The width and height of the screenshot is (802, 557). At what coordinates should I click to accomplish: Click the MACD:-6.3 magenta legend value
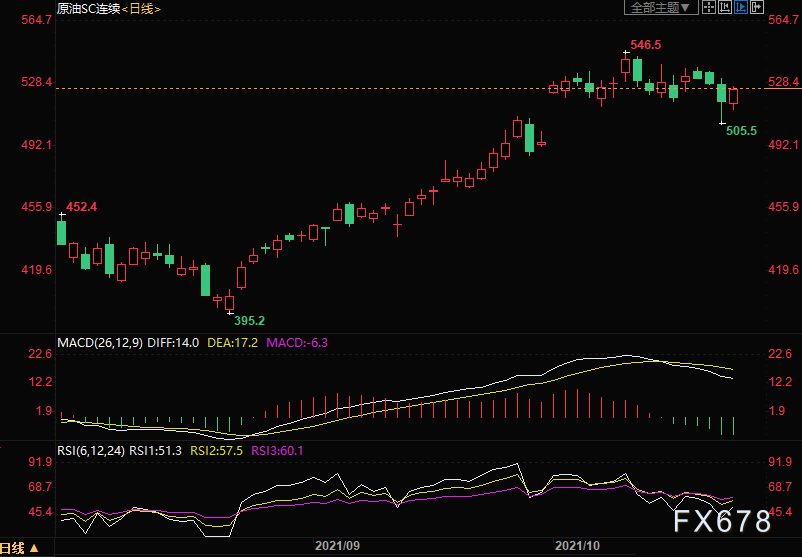(x=297, y=343)
